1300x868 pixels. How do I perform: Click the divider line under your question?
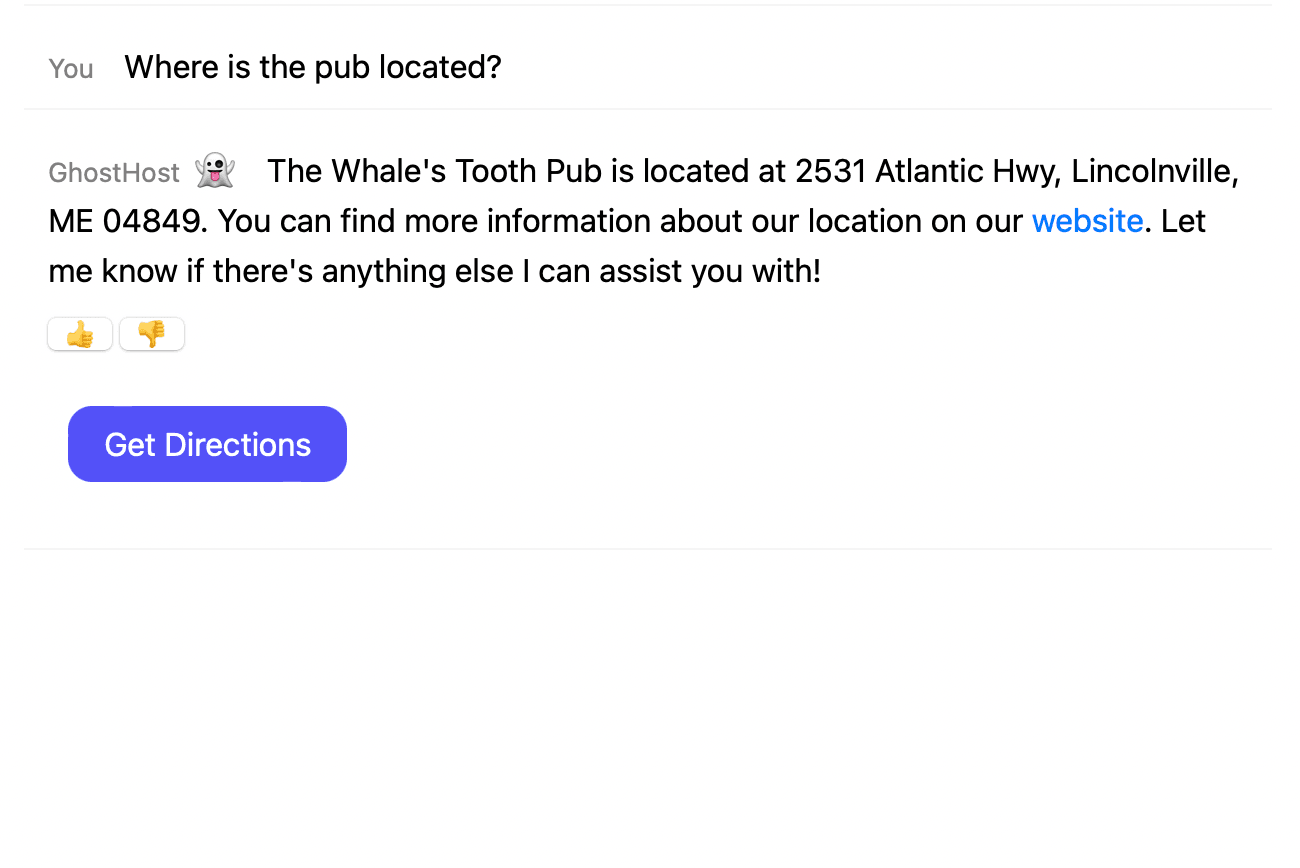648,108
